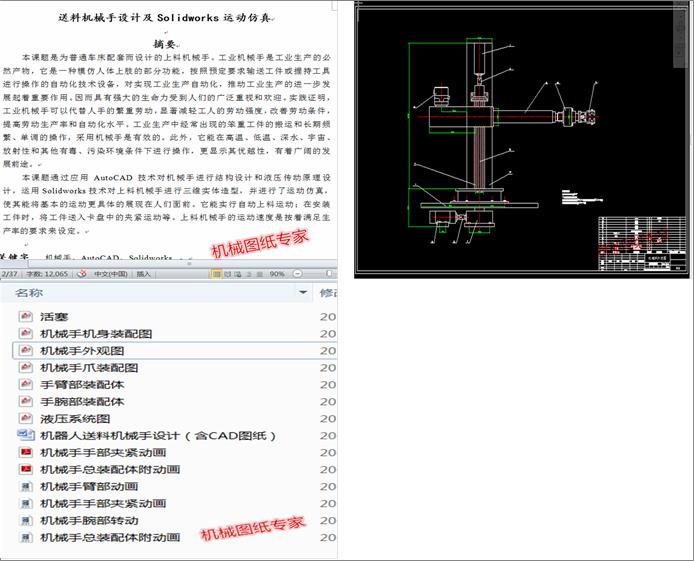Click the bluish file icon beside 机械手手部夹紧动画

[26, 503]
